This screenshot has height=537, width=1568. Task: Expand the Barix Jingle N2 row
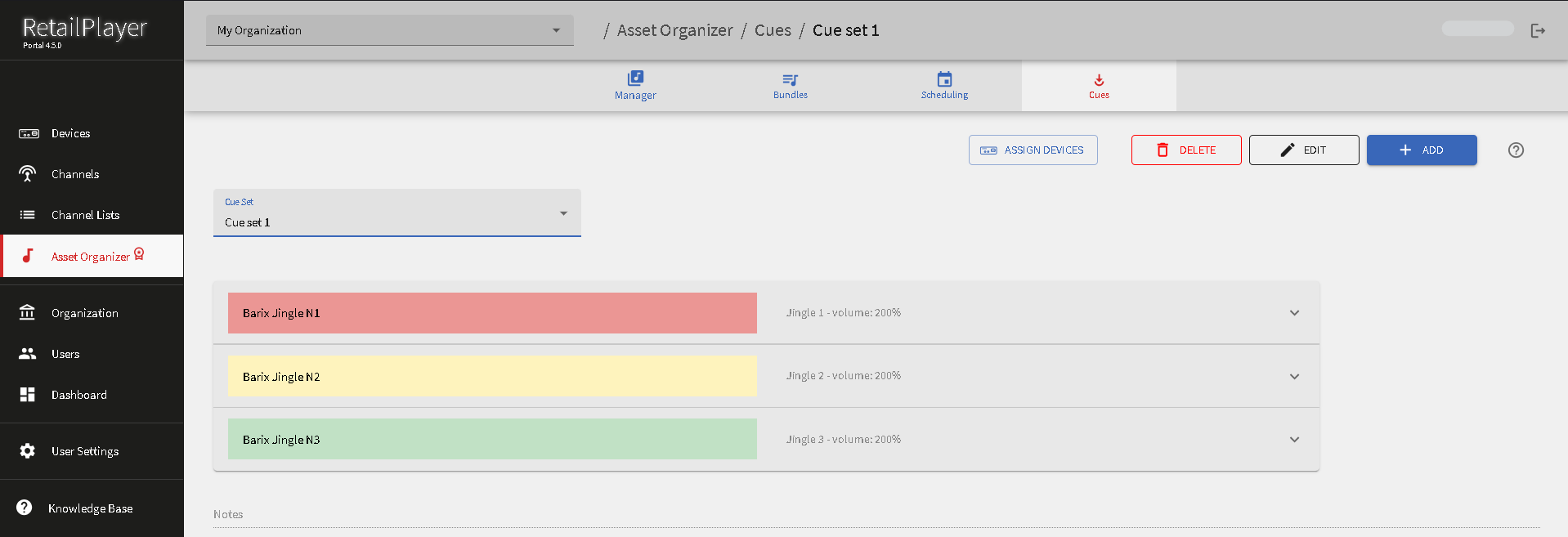1294,377
